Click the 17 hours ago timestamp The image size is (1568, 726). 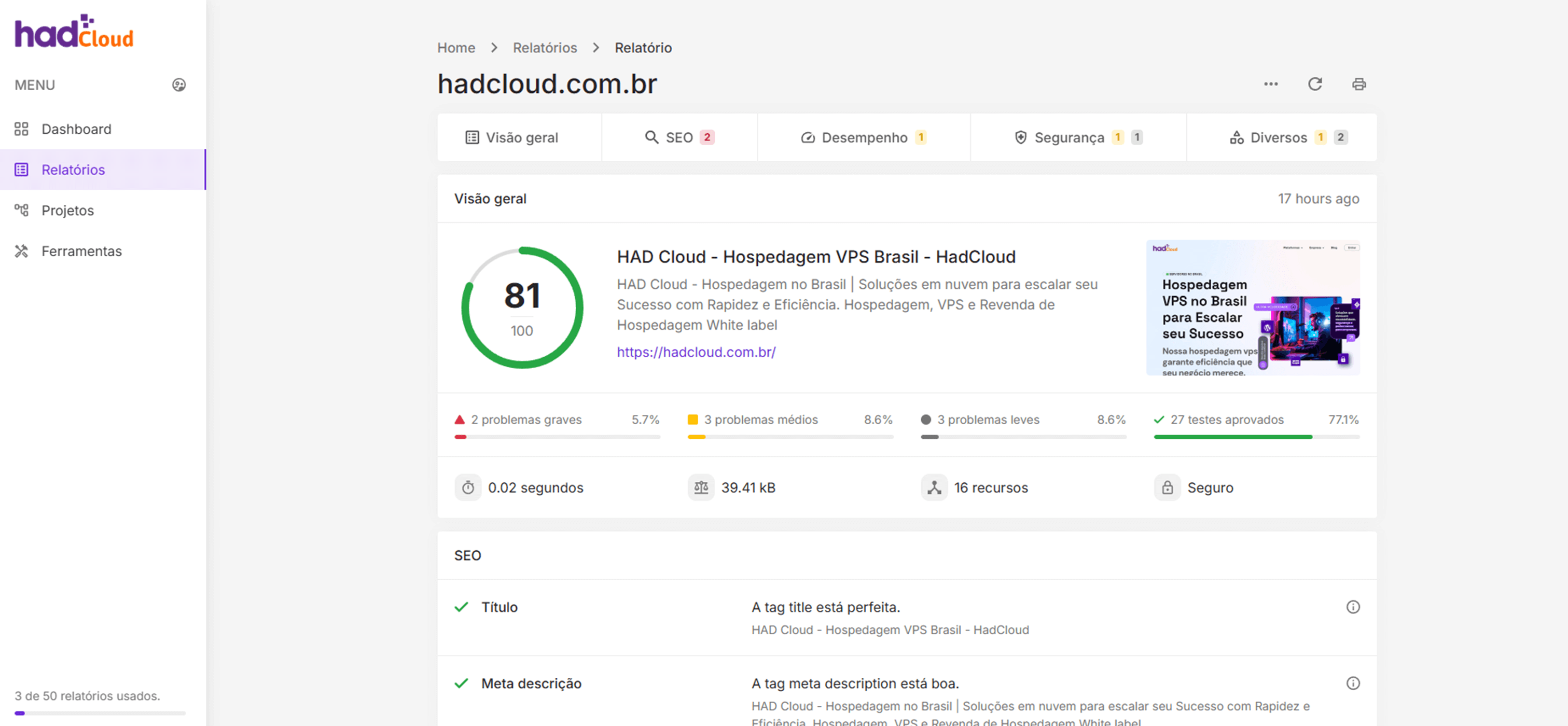(1319, 199)
